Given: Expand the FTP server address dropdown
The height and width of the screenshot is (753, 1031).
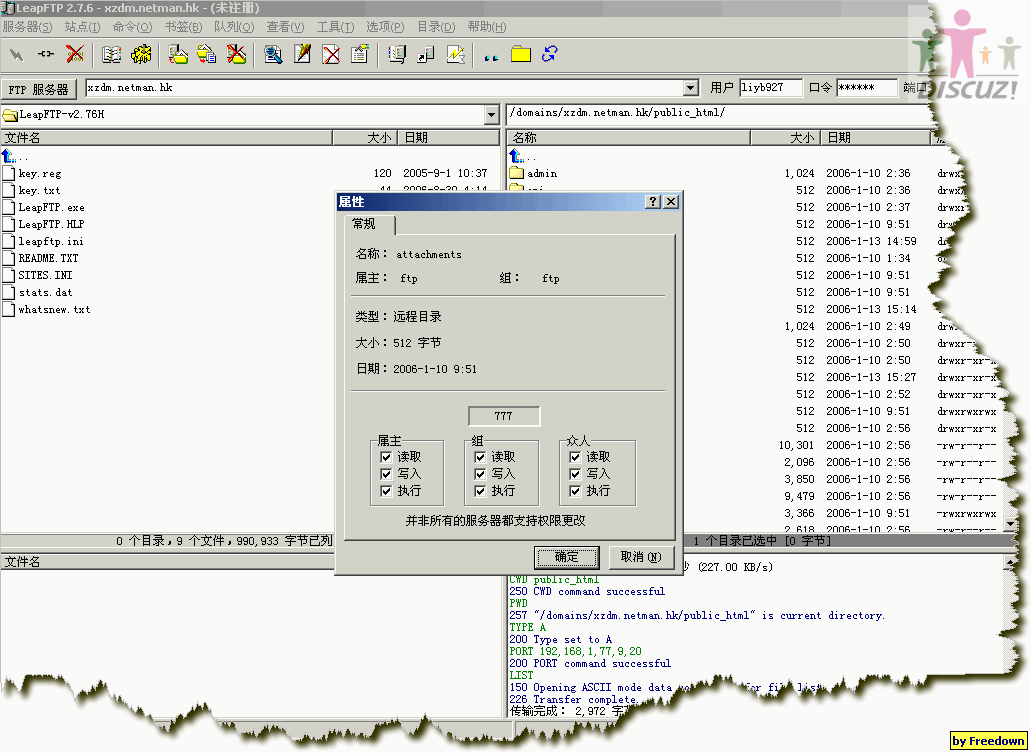Looking at the screenshot, I should (x=690, y=88).
